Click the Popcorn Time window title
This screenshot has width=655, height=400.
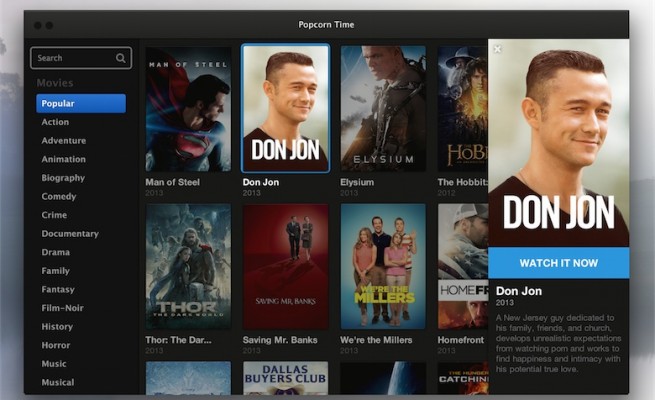(326, 25)
